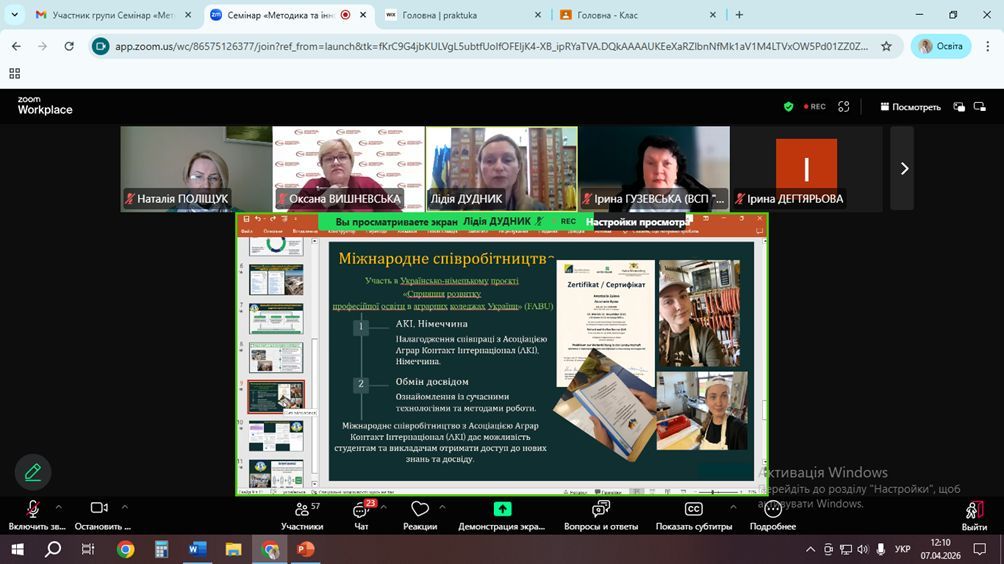Open Chrome apps grid icon

(x=15, y=74)
